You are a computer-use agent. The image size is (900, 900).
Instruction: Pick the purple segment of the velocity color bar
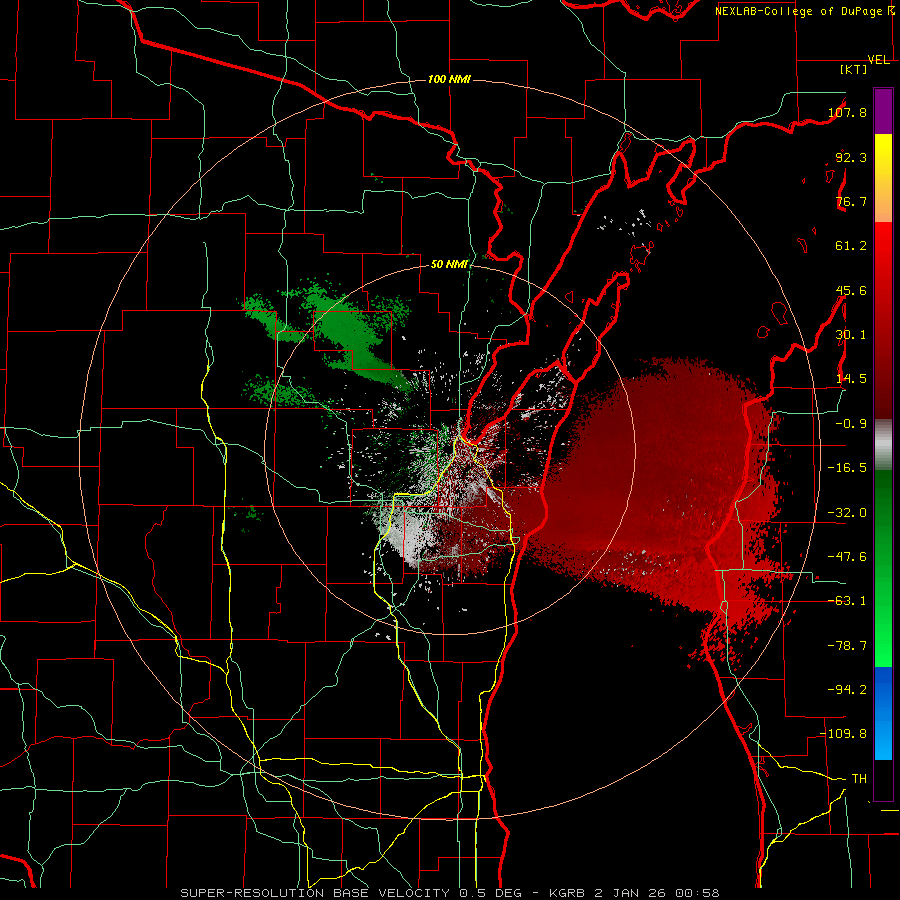(883, 111)
